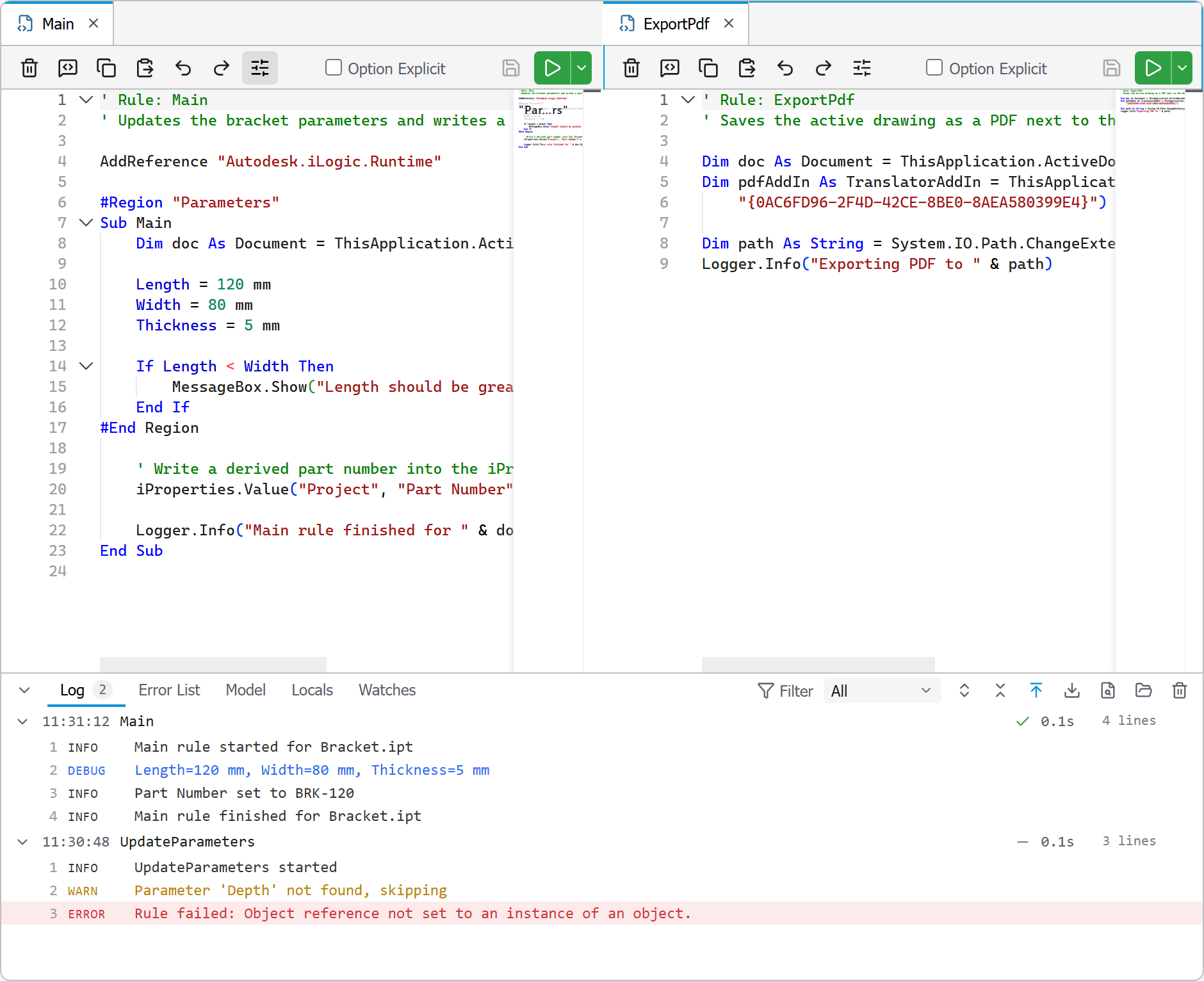
Task: Run the ExportPdf rule
Action: click(1153, 68)
